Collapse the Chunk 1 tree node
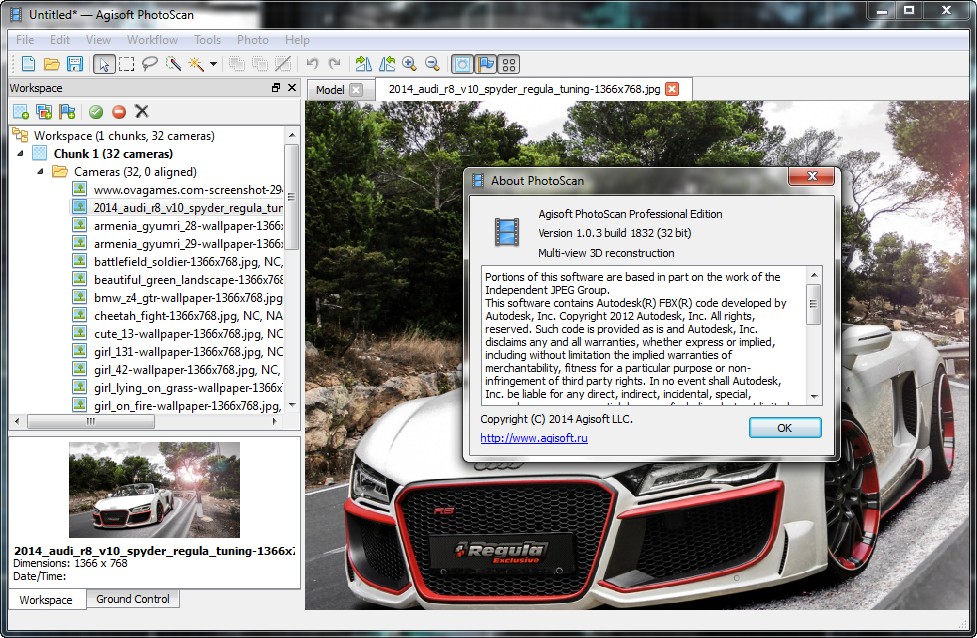 21,153
